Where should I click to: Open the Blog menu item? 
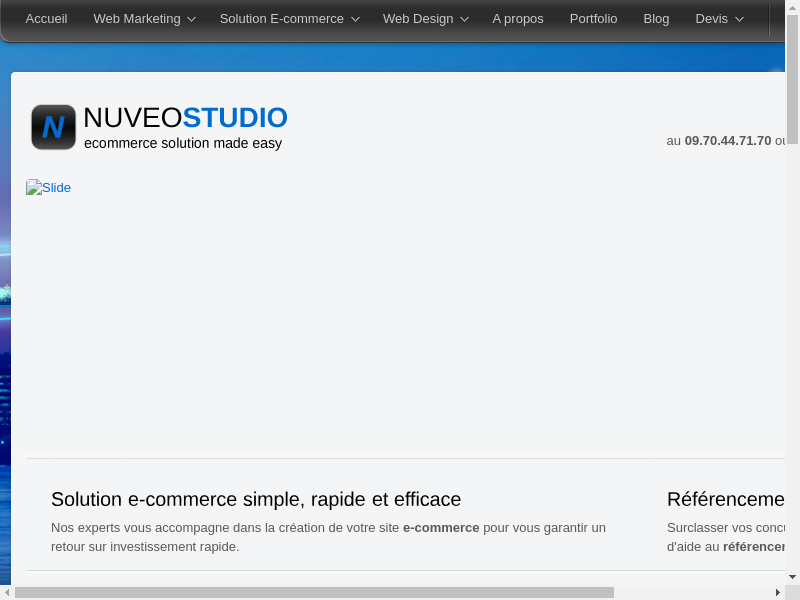tap(656, 19)
